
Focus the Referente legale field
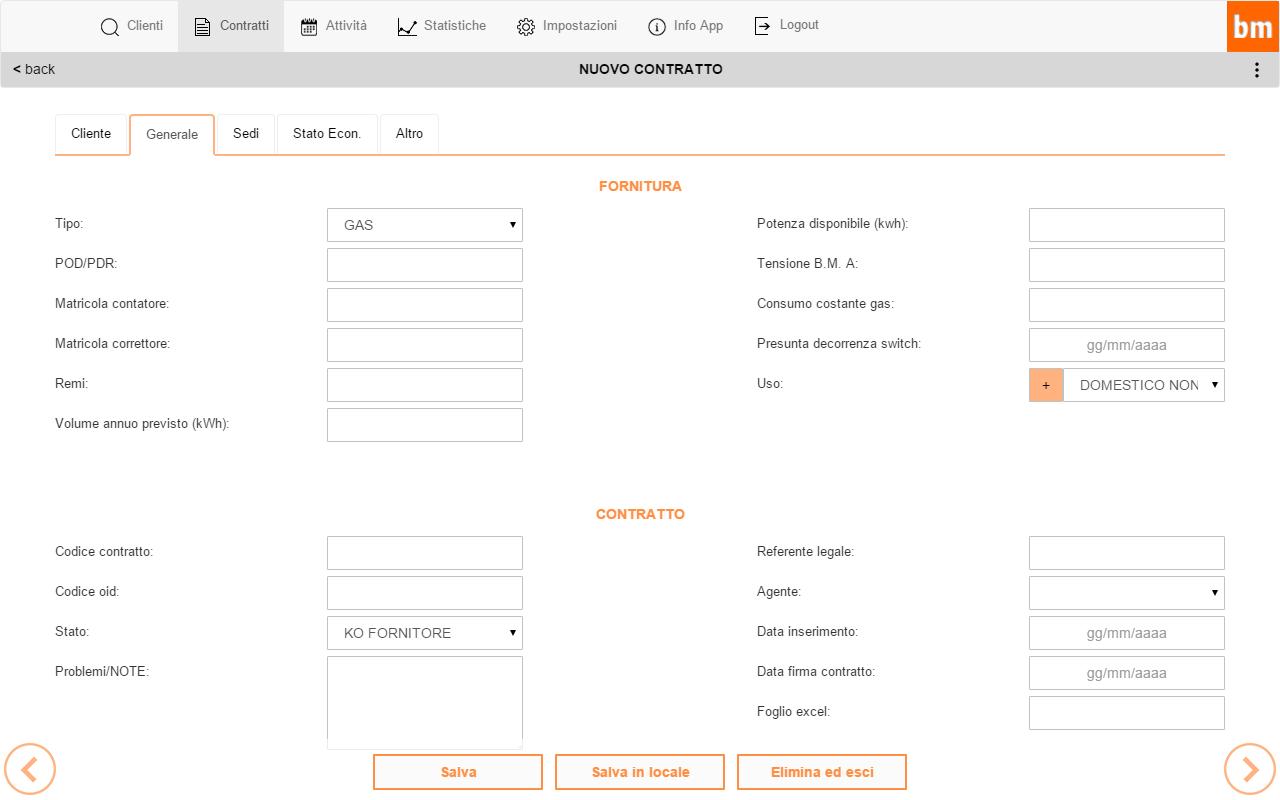[1127, 553]
